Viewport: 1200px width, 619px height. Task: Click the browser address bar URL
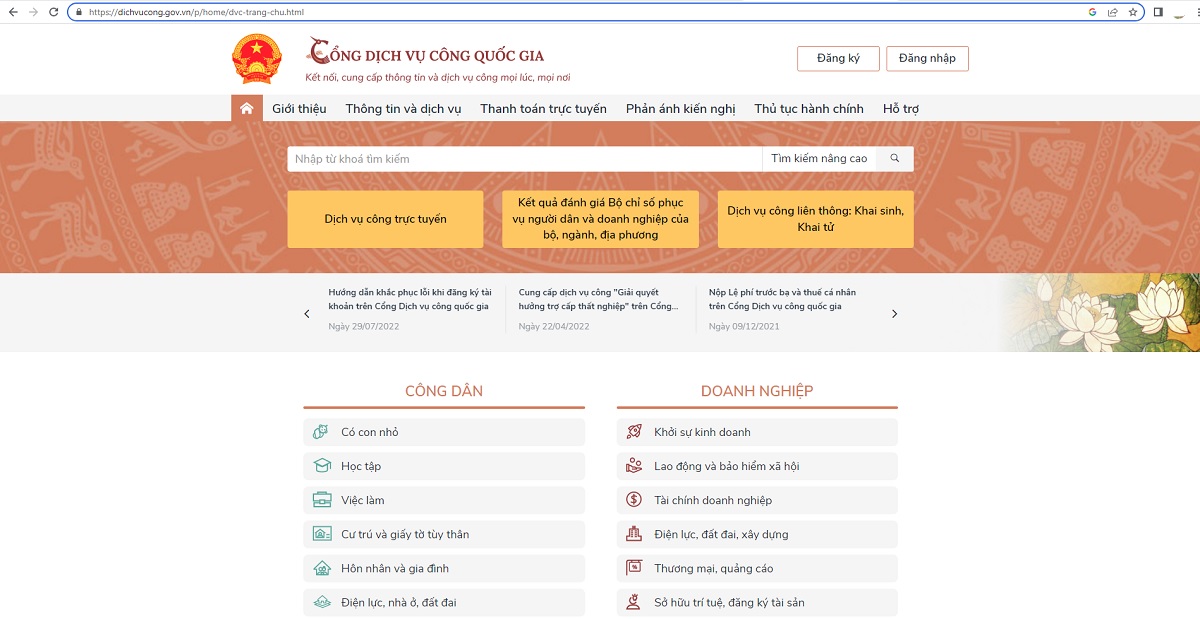[196, 12]
